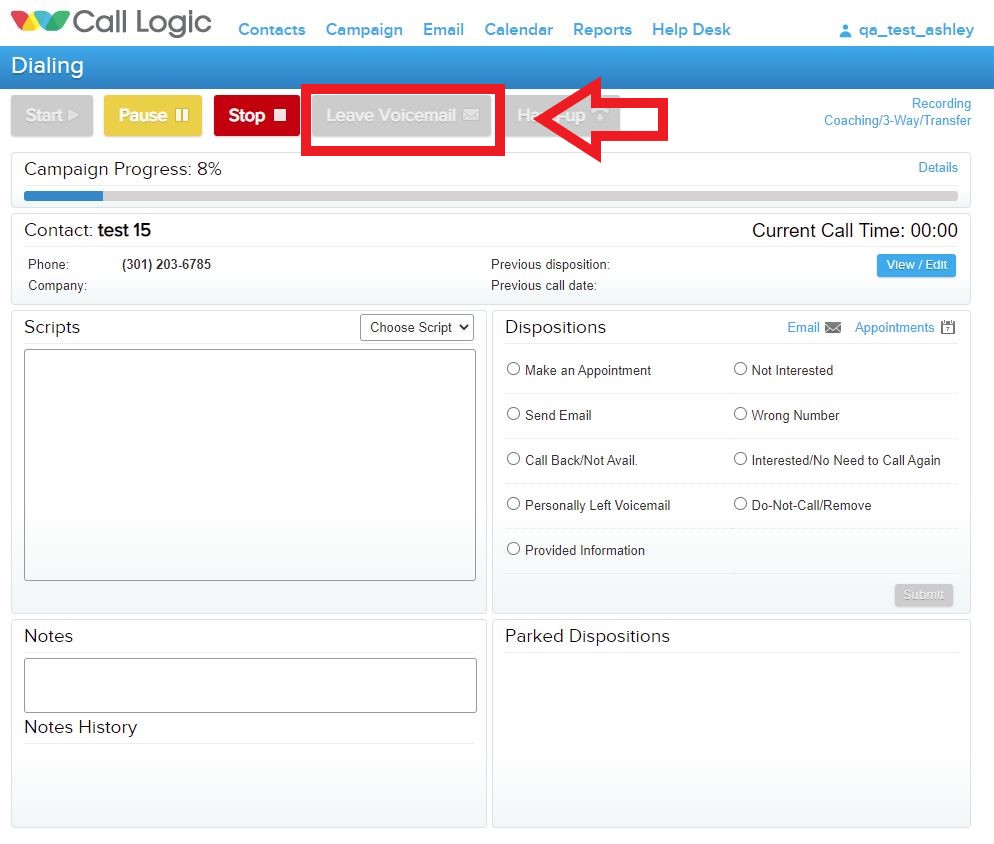Click the user profile icon
This screenshot has width=994, height=844.
(x=845, y=31)
